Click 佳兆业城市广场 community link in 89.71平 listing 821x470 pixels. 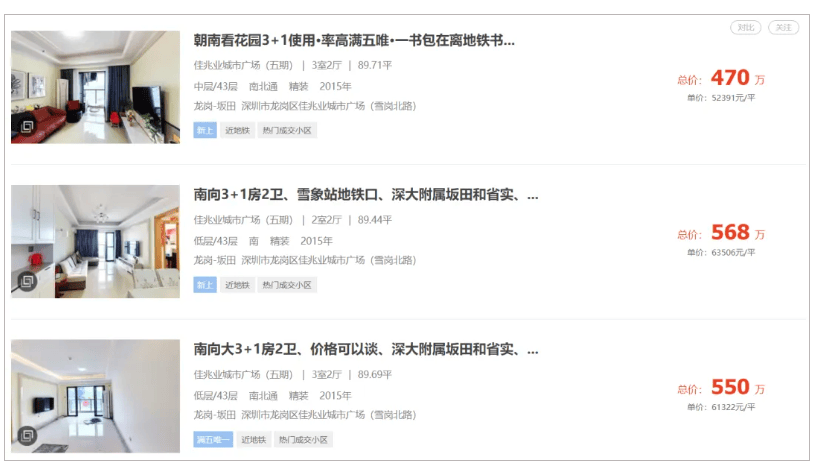[243, 65]
